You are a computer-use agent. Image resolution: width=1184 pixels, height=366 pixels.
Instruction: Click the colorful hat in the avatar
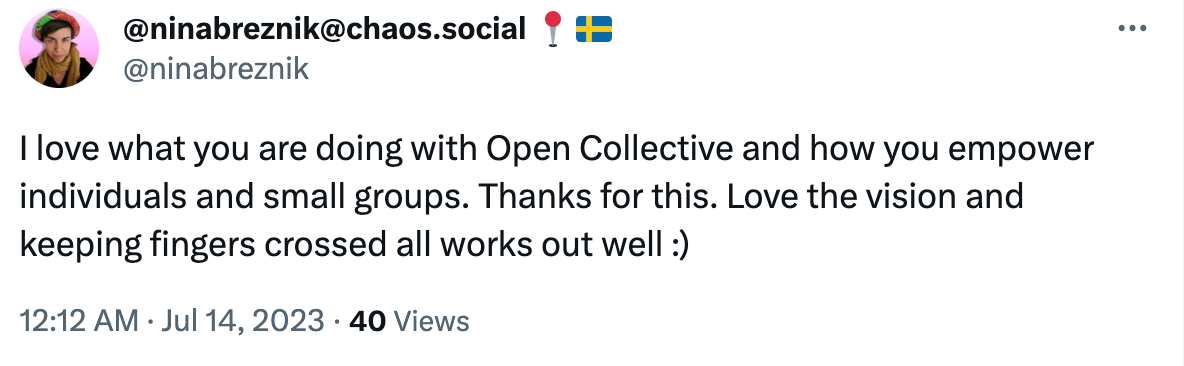(57, 23)
